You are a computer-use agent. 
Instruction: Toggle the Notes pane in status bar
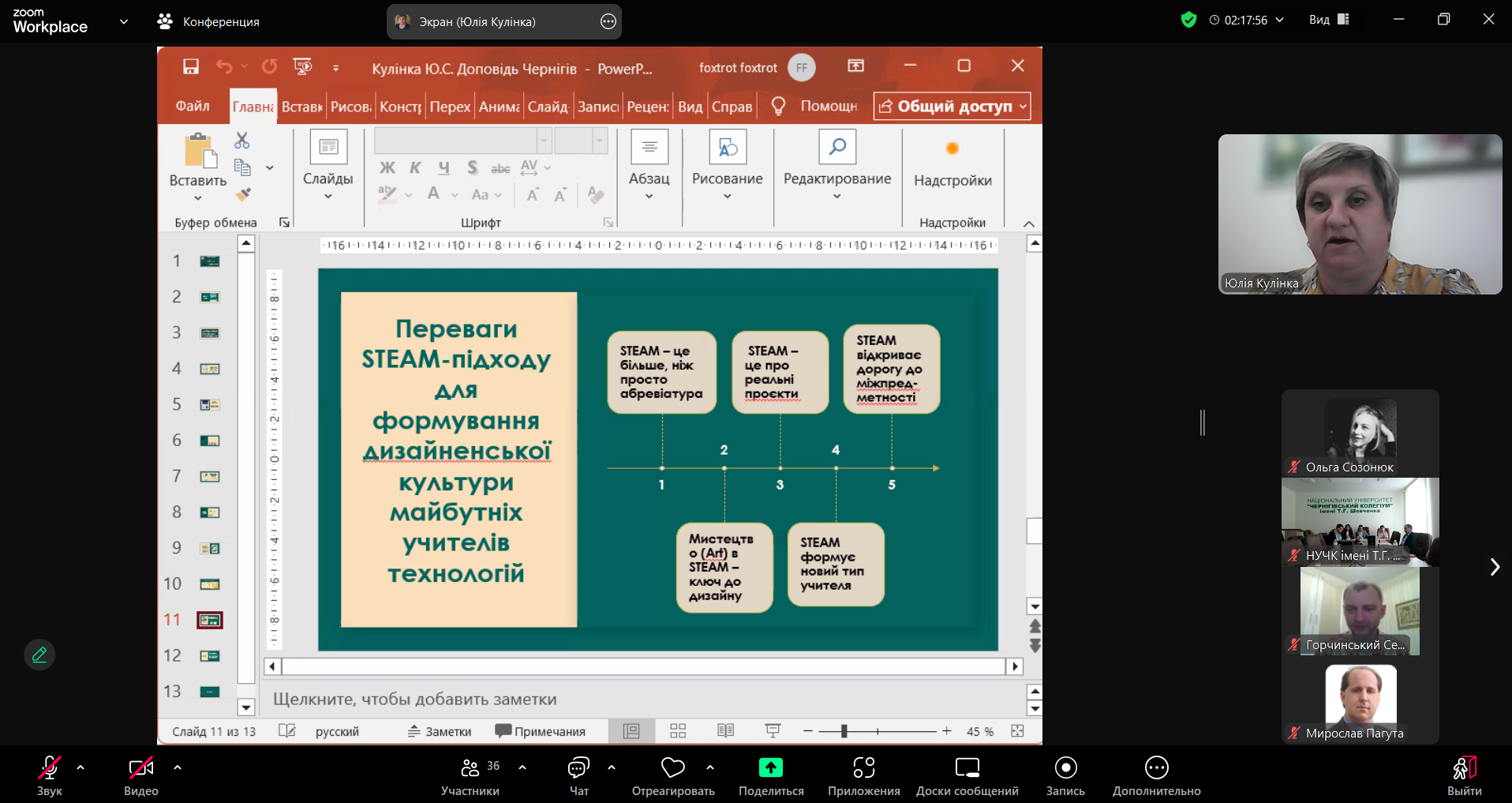pyautogui.click(x=440, y=732)
